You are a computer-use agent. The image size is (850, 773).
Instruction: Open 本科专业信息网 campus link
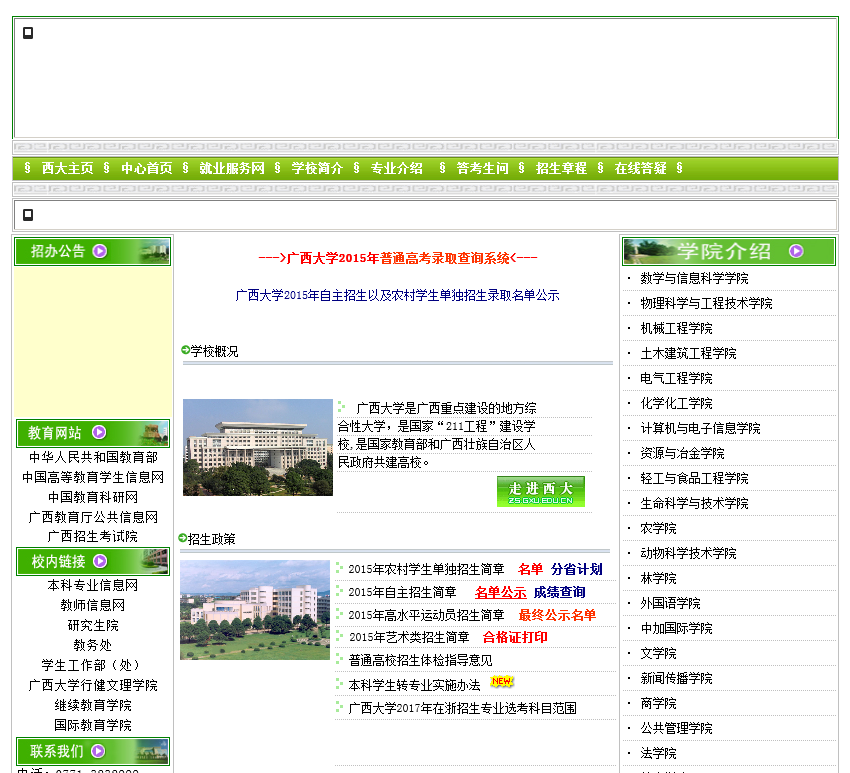tap(93, 585)
